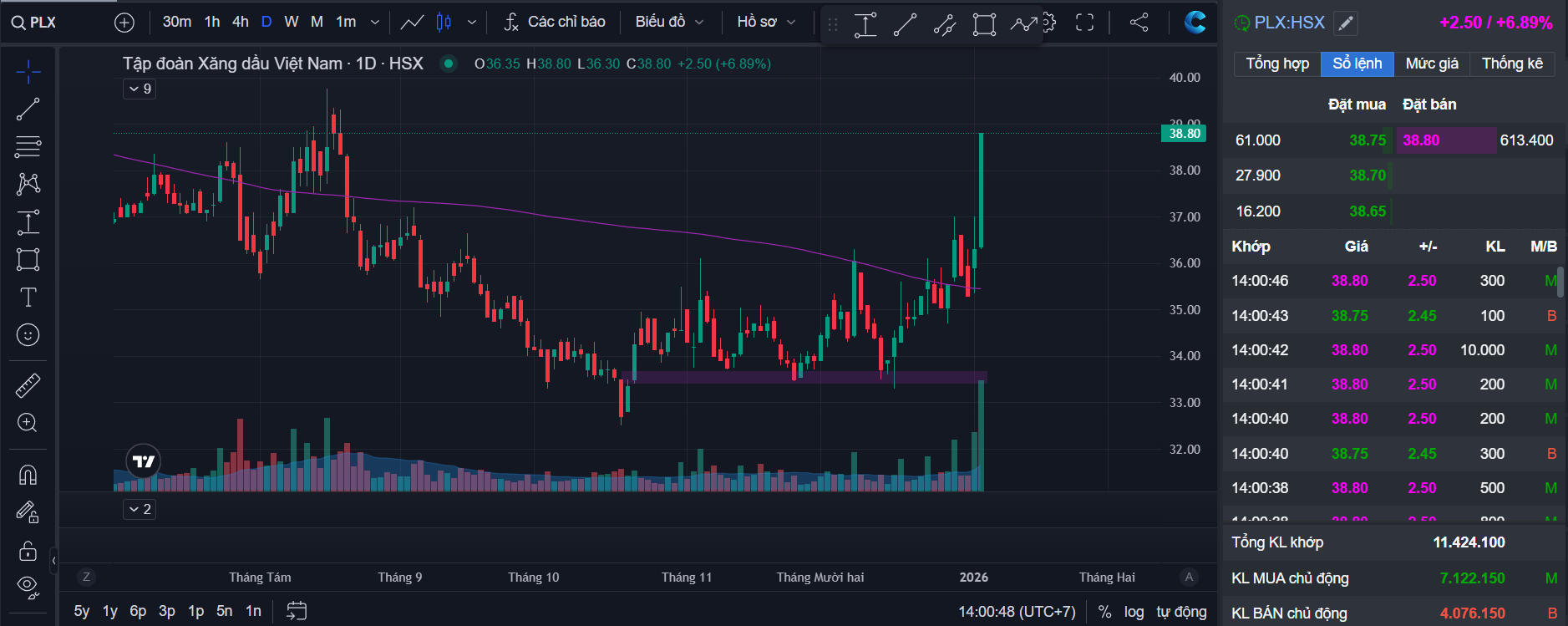Click best bid price 38.75 at 61.000 volume
The width and height of the screenshot is (1568, 626).
[1368, 140]
